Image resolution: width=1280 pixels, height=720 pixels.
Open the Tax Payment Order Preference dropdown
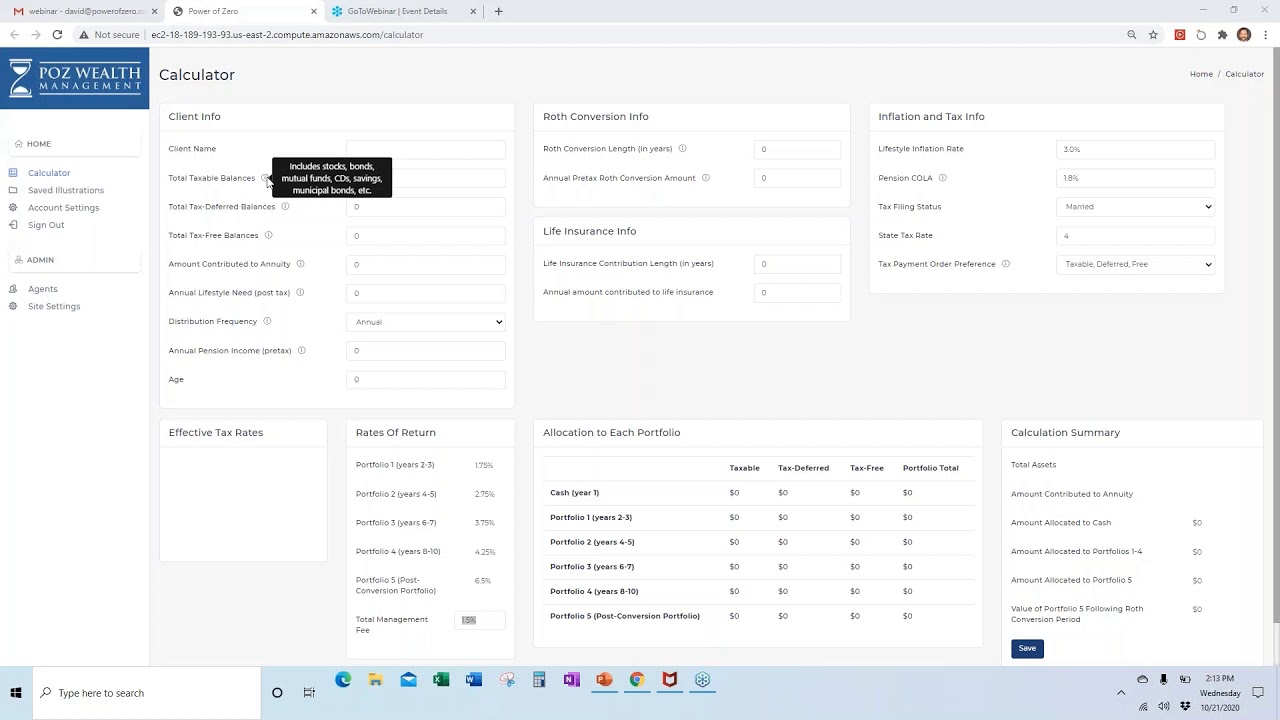coord(1135,264)
